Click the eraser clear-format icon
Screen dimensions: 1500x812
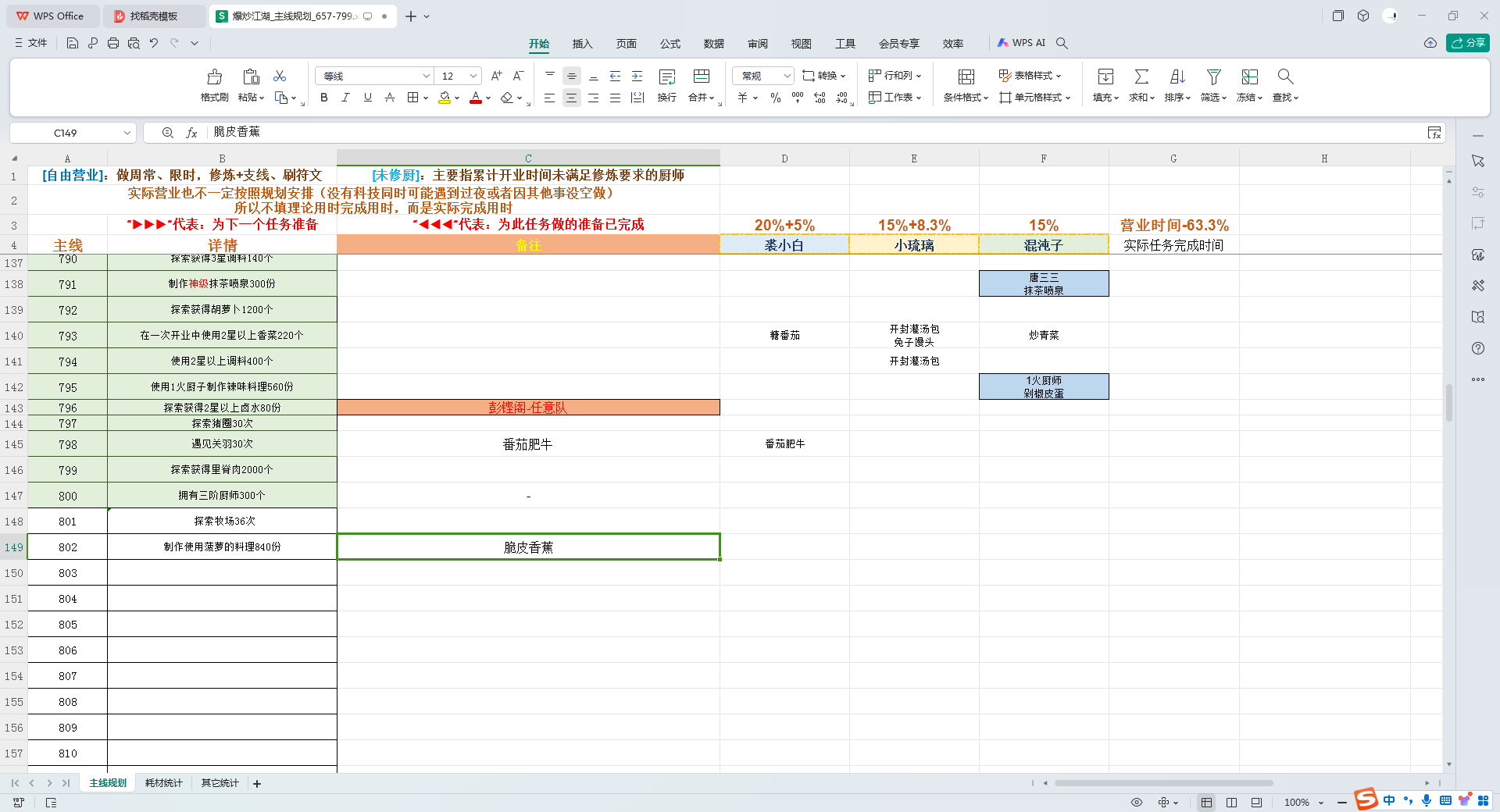(507, 98)
